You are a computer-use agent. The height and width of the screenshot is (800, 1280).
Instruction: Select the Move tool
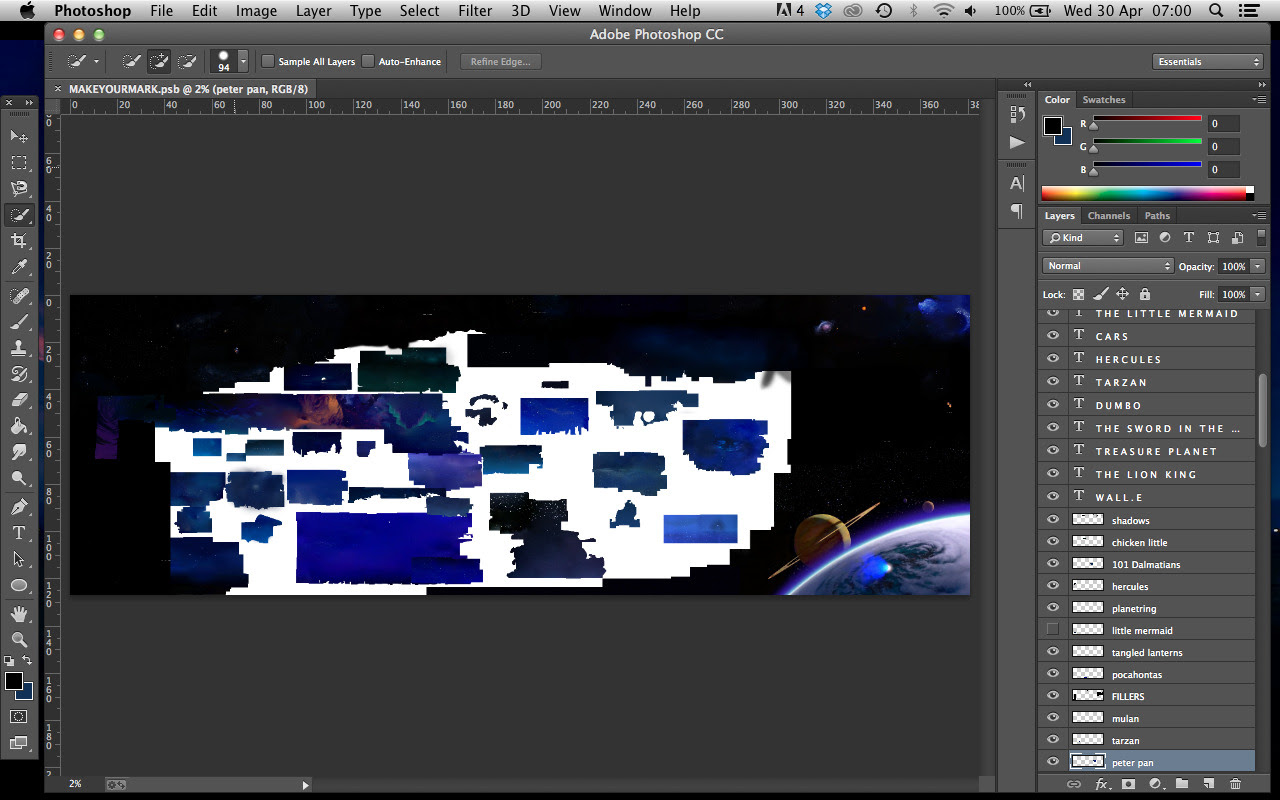[x=19, y=136]
